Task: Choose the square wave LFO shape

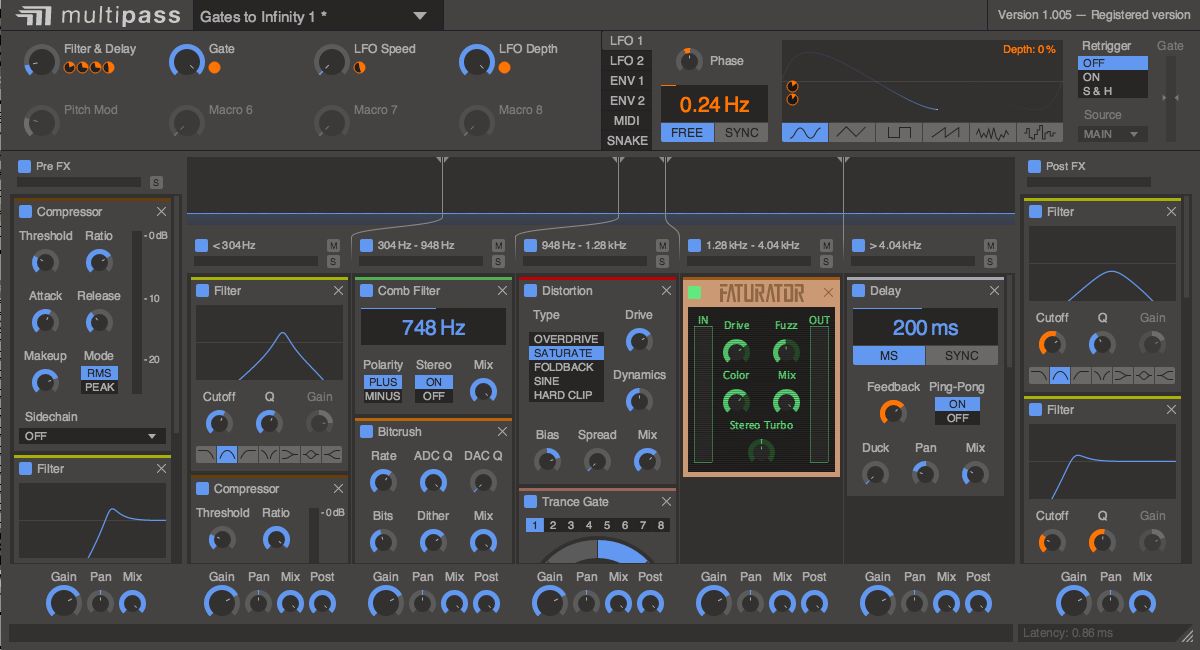Action: (898, 133)
